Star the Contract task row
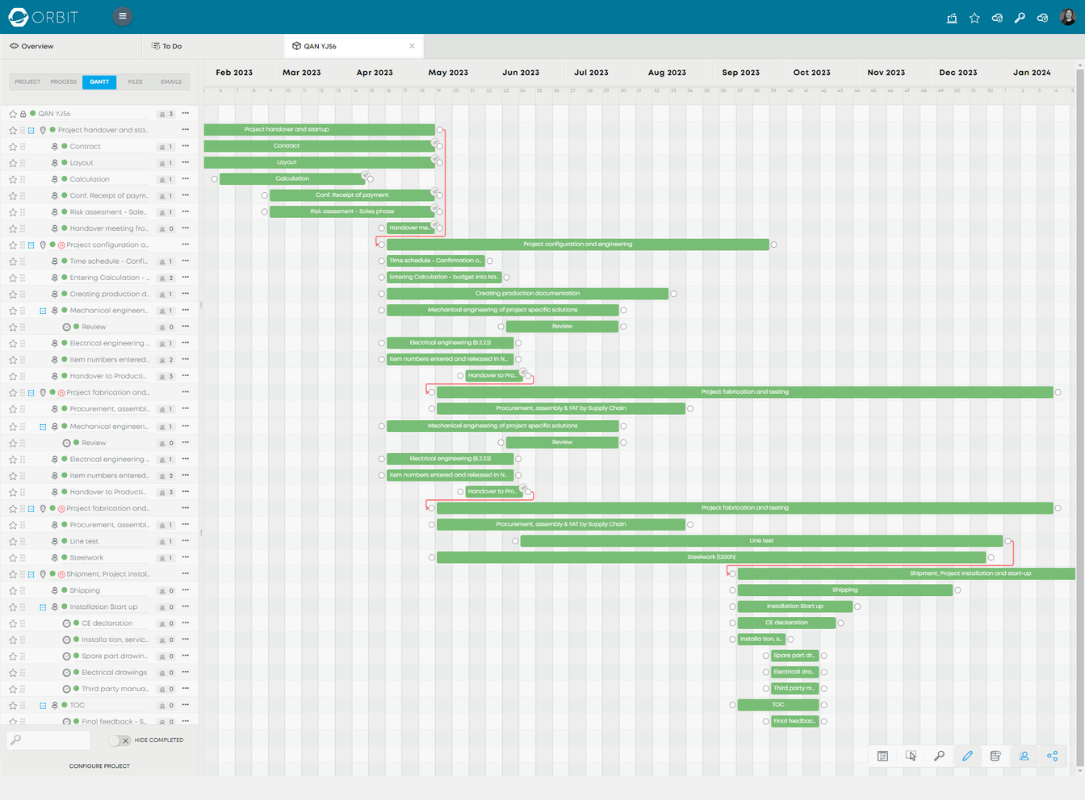The image size is (1085, 800). click(x=13, y=147)
